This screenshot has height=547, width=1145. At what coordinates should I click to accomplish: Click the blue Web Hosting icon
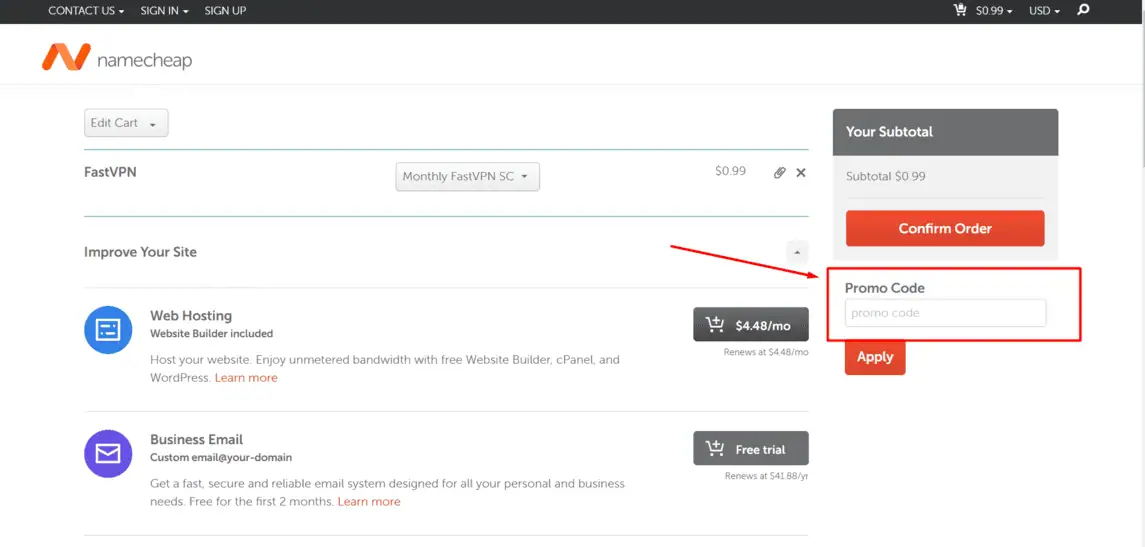point(108,329)
